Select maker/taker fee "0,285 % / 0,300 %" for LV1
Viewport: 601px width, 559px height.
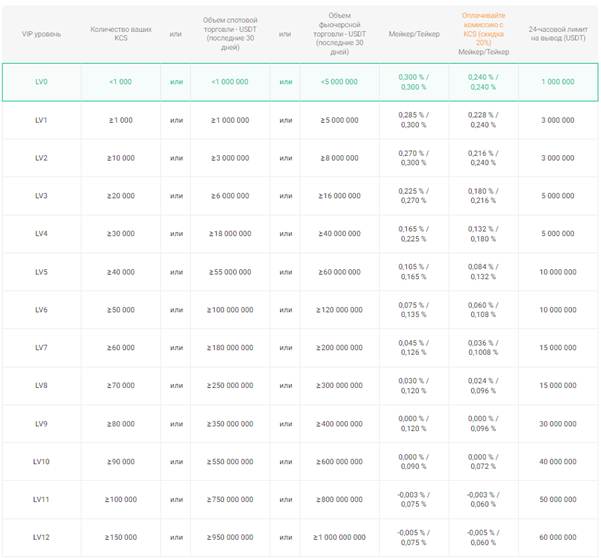pos(414,120)
